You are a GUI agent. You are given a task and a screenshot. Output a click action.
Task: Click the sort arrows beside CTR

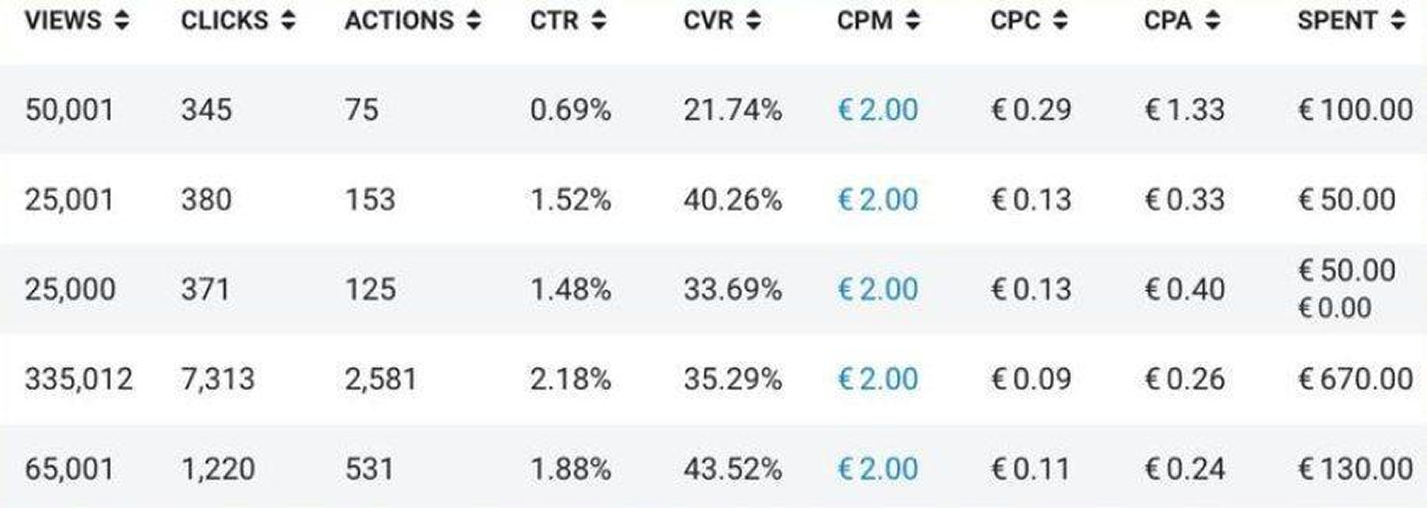click(x=598, y=21)
